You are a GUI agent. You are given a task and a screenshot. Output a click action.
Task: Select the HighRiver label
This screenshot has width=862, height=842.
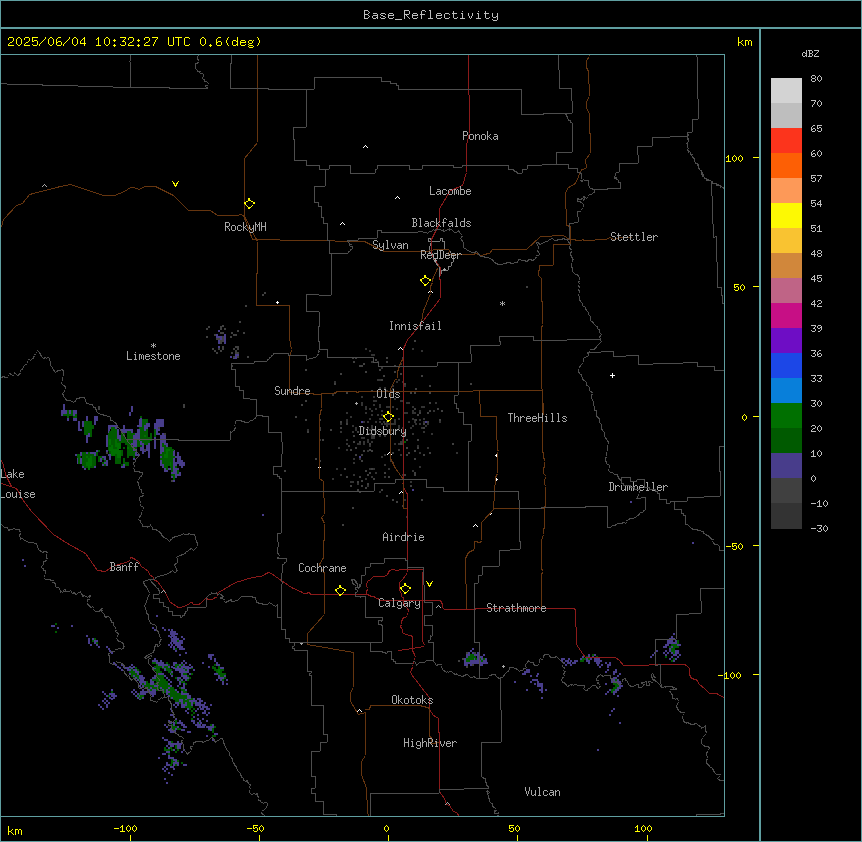click(430, 743)
